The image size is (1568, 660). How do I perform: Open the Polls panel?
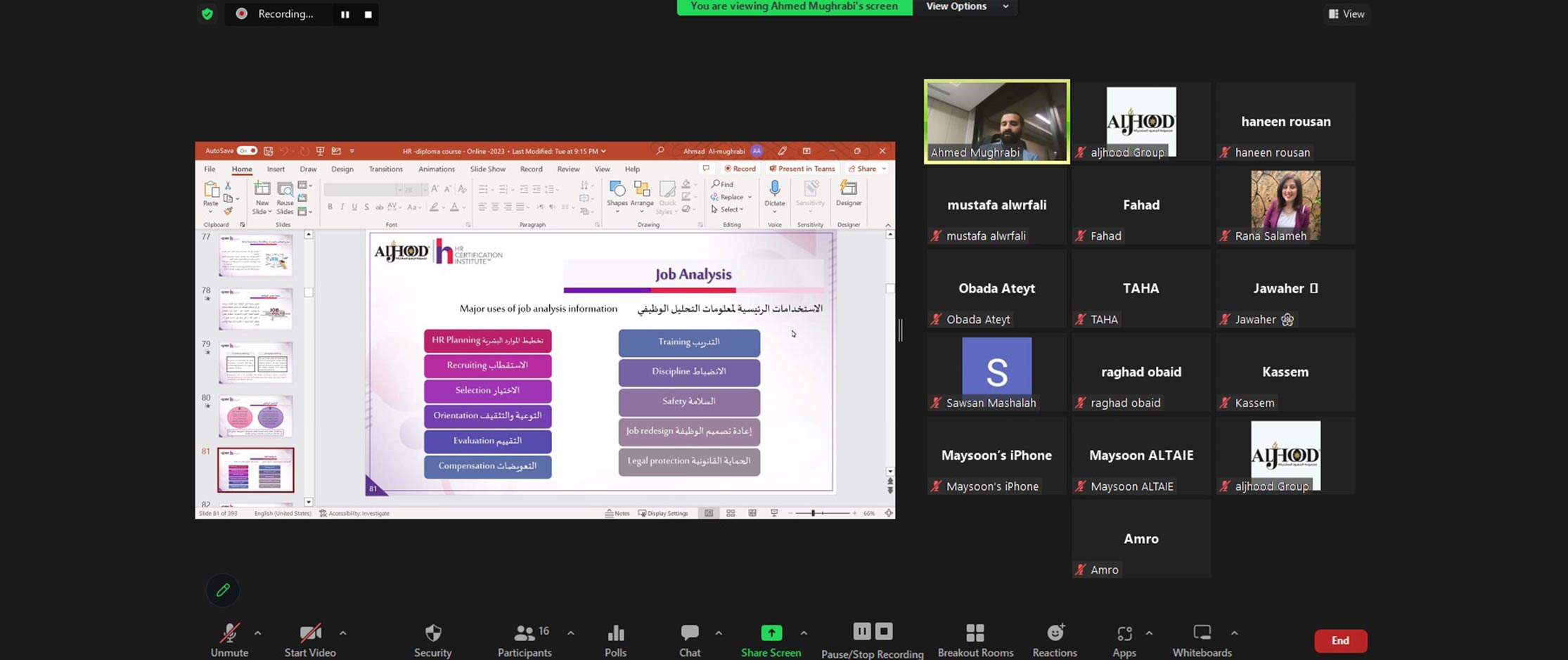615,640
